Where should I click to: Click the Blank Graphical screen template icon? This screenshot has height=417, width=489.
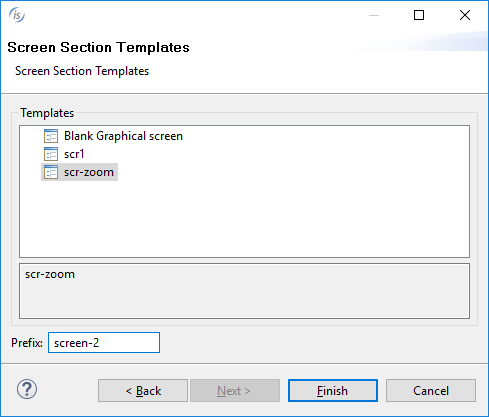click(x=51, y=136)
